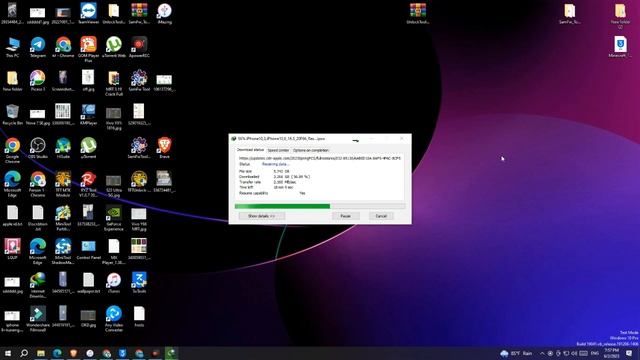Open the 'New folder' on the desktop's left side
Screen dimensions: 640x360
[12, 80]
